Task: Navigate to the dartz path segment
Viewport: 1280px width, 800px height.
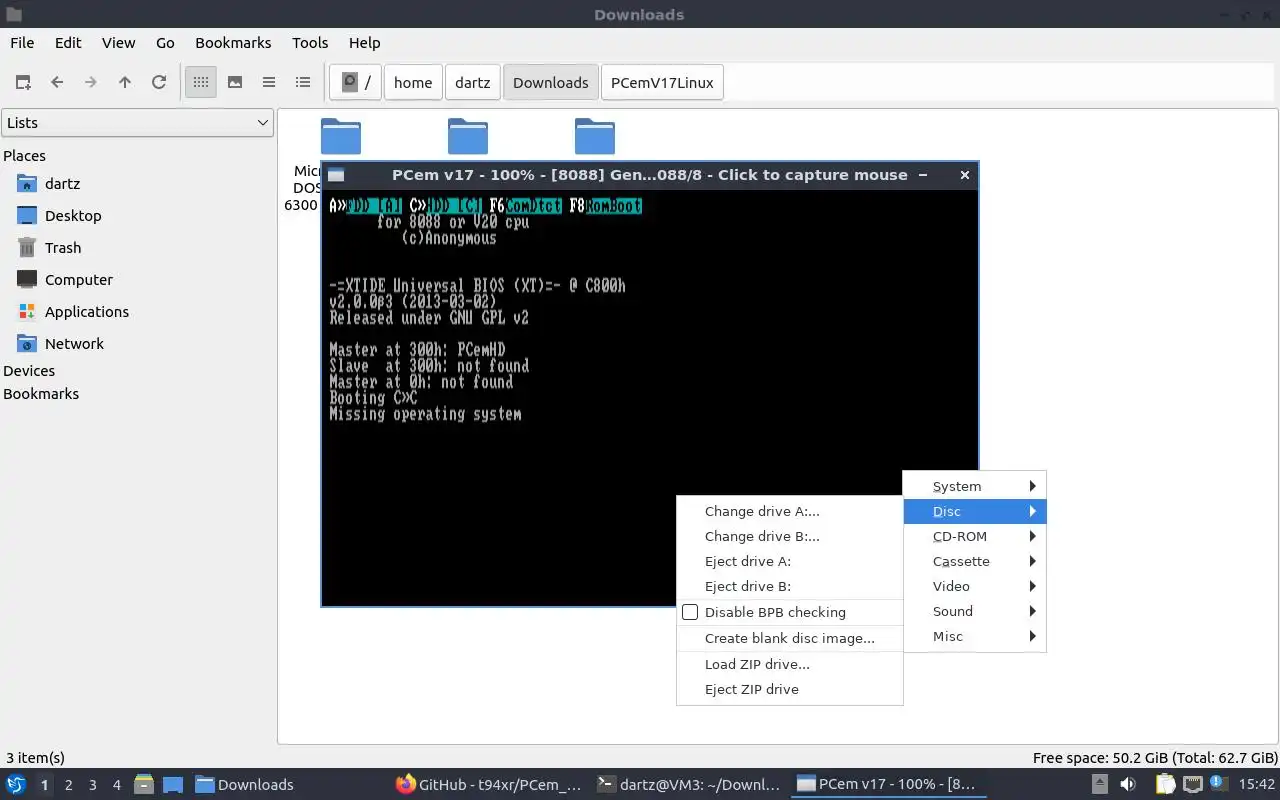Action: (x=472, y=82)
